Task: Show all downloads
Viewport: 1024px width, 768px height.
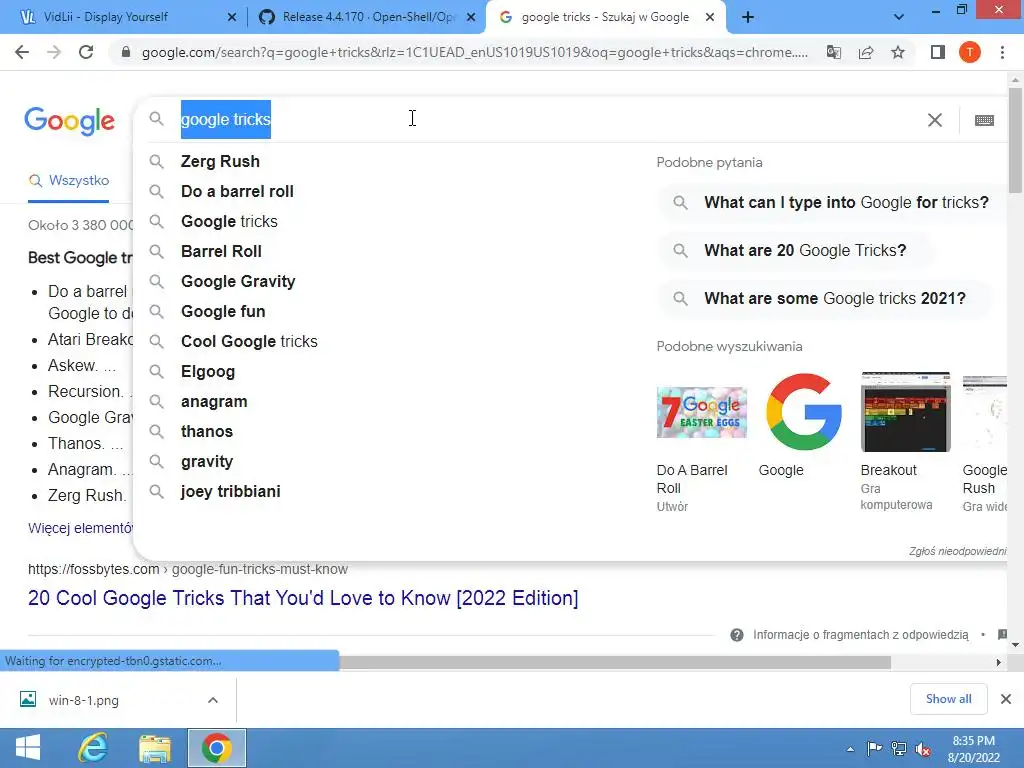Action: point(948,699)
